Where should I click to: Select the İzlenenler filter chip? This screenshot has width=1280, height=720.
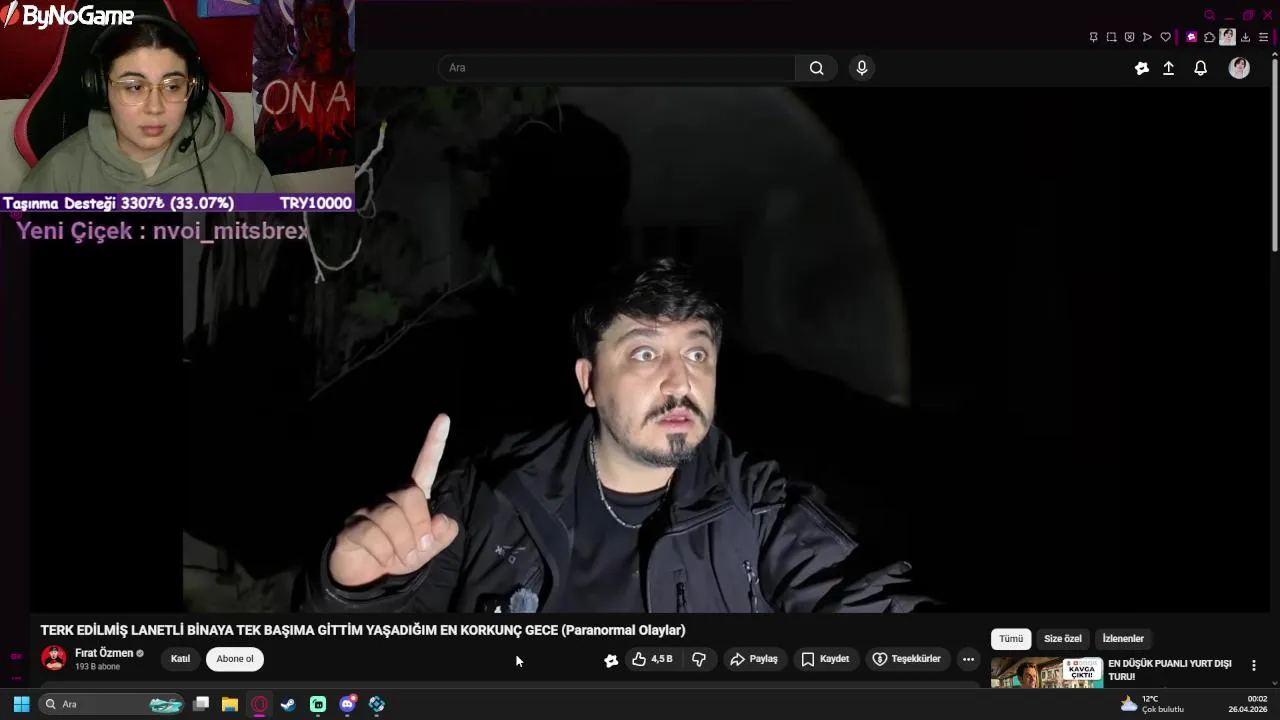pos(1123,639)
